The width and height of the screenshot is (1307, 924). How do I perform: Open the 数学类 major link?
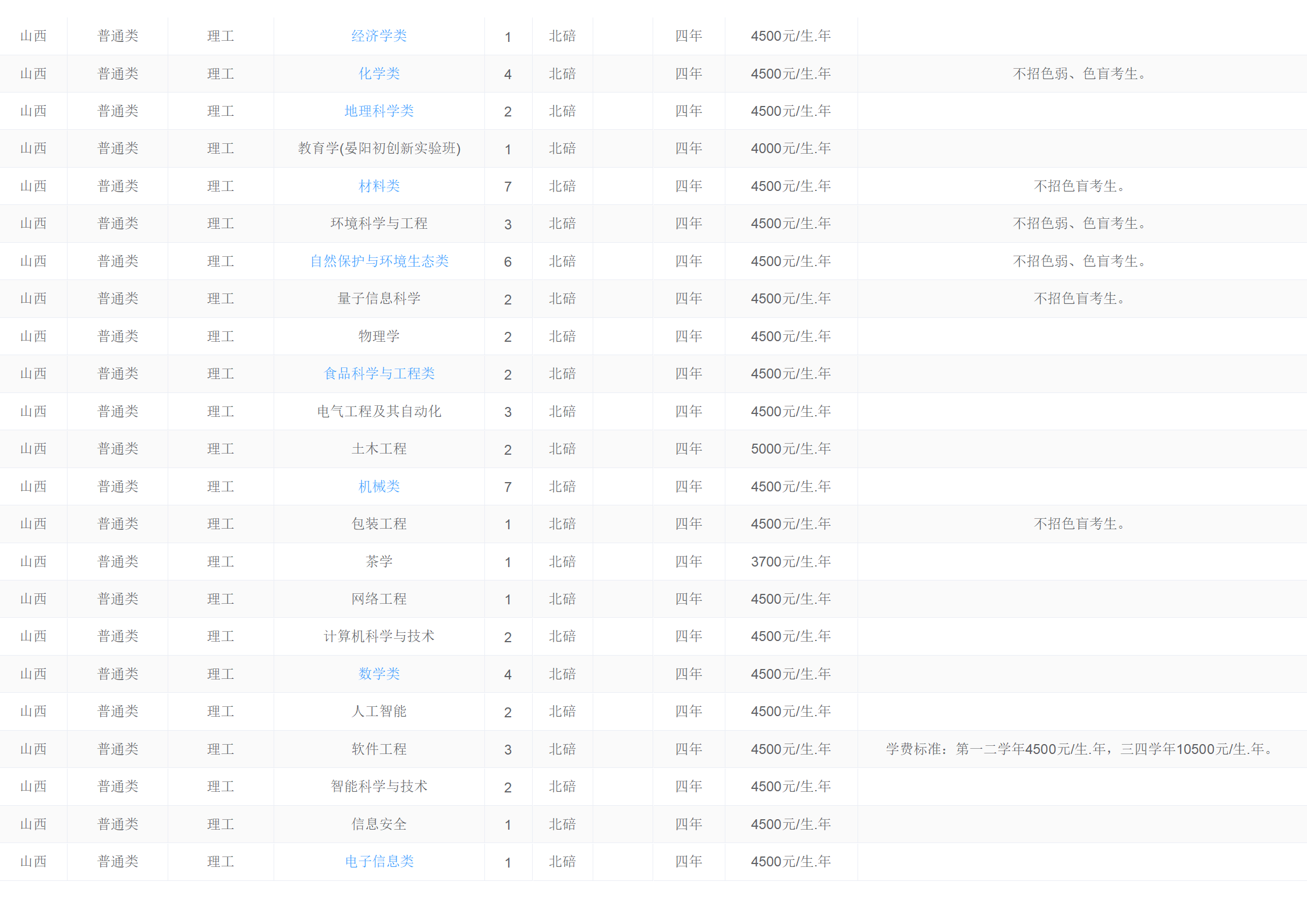pyautogui.click(x=379, y=674)
